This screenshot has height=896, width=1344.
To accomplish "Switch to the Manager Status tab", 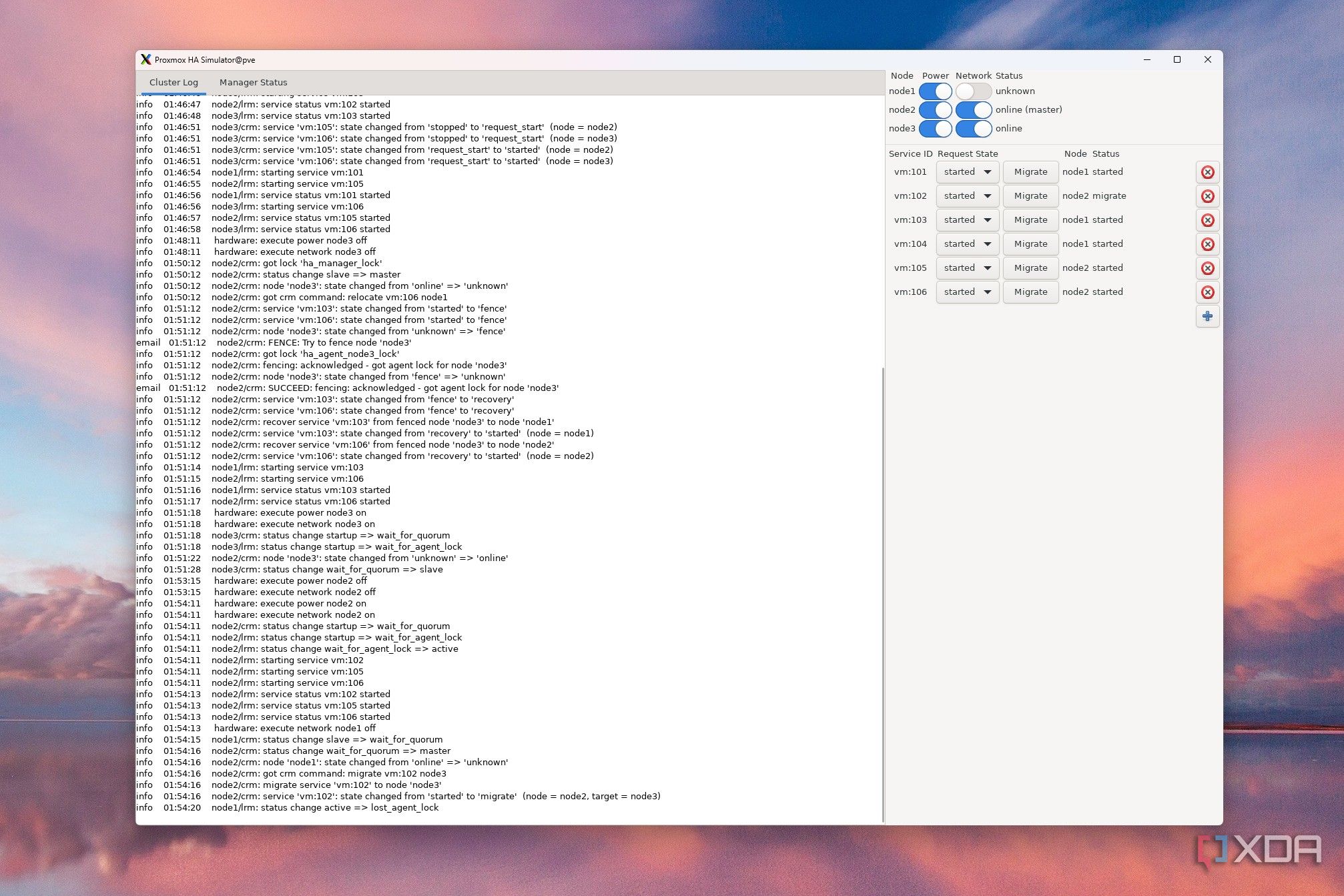I will pyautogui.click(x=253, y=83).
